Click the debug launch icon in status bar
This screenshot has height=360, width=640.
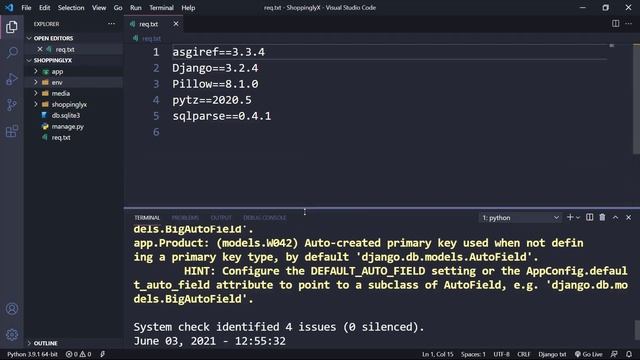(x=103, y=354)
